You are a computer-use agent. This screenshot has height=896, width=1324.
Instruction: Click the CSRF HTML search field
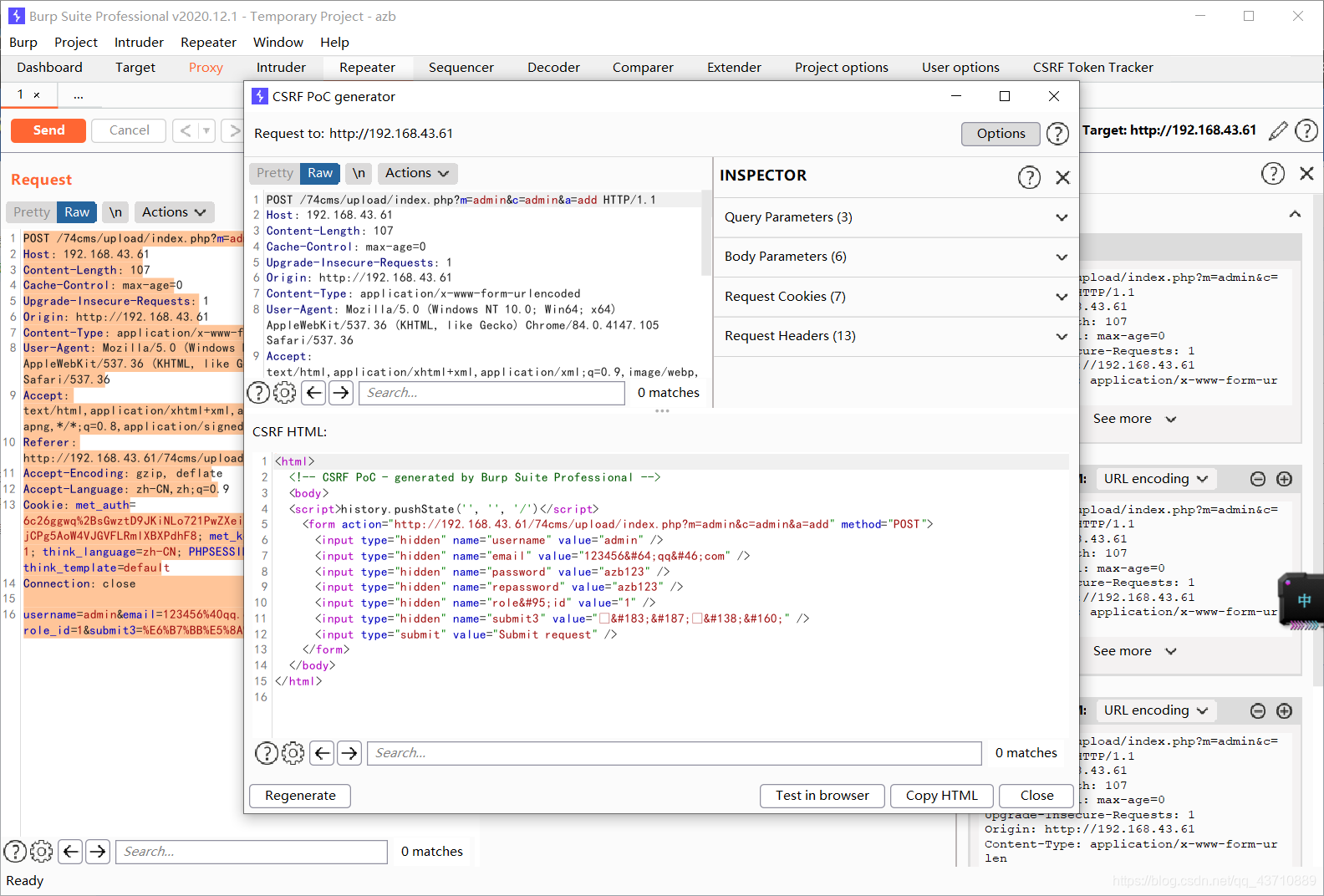pyautogui.click(x=675, y=753)
